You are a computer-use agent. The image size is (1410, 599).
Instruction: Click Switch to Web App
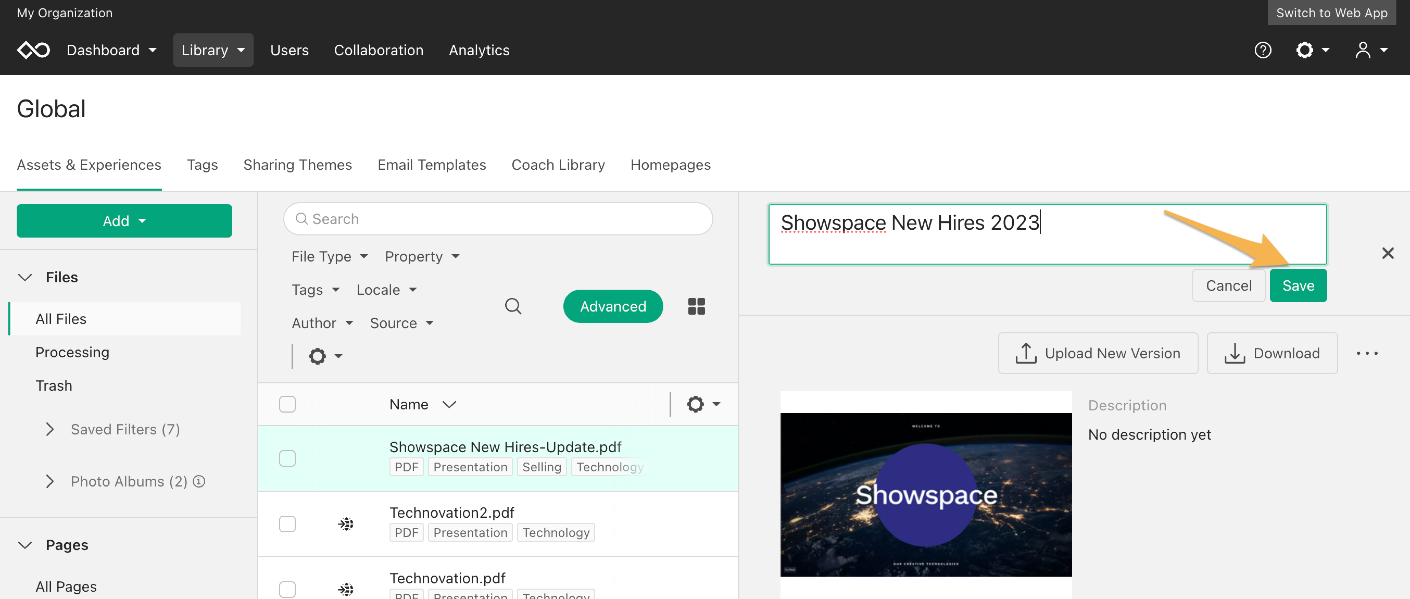(1332, 13)
